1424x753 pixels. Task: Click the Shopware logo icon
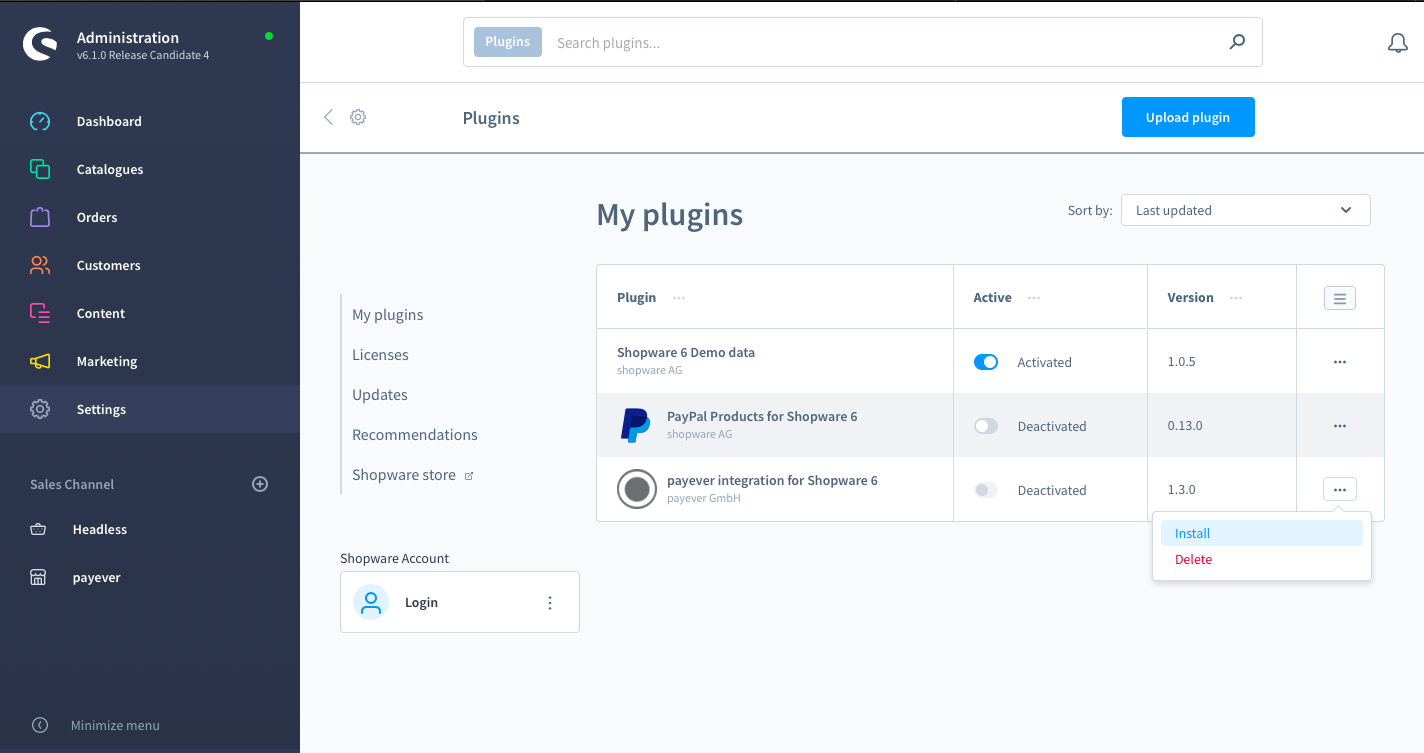pyautogui.click(x=40, y=43)
